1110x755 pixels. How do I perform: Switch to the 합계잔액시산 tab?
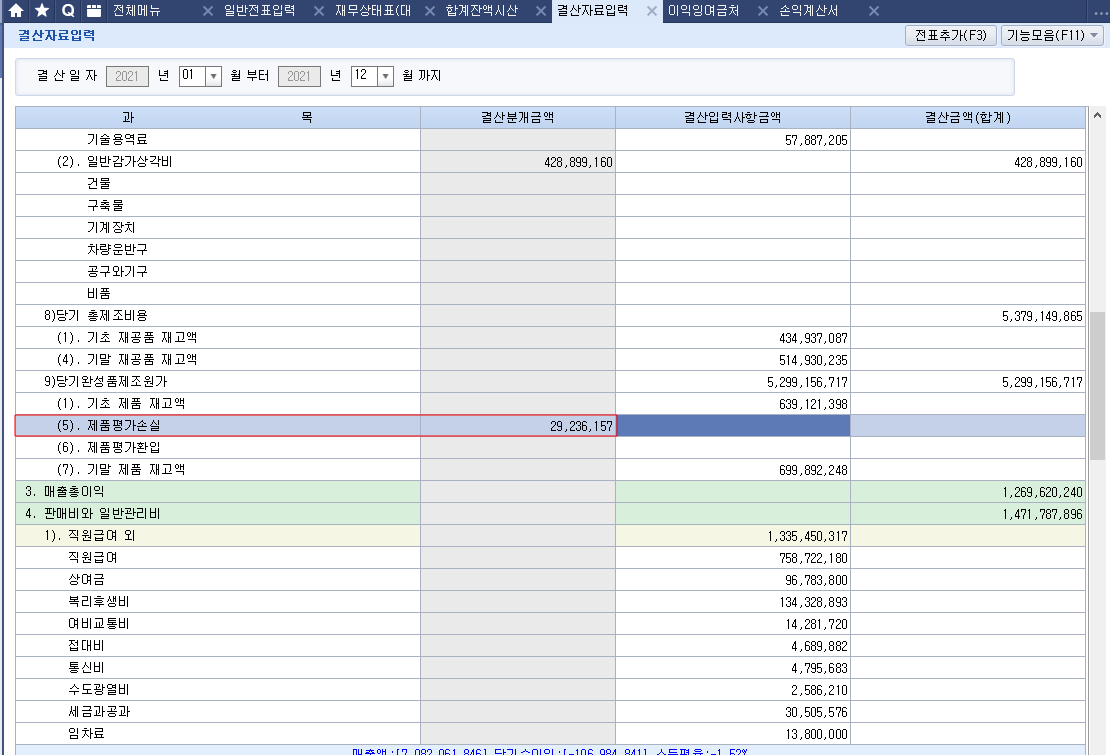[x=484, y=11]
